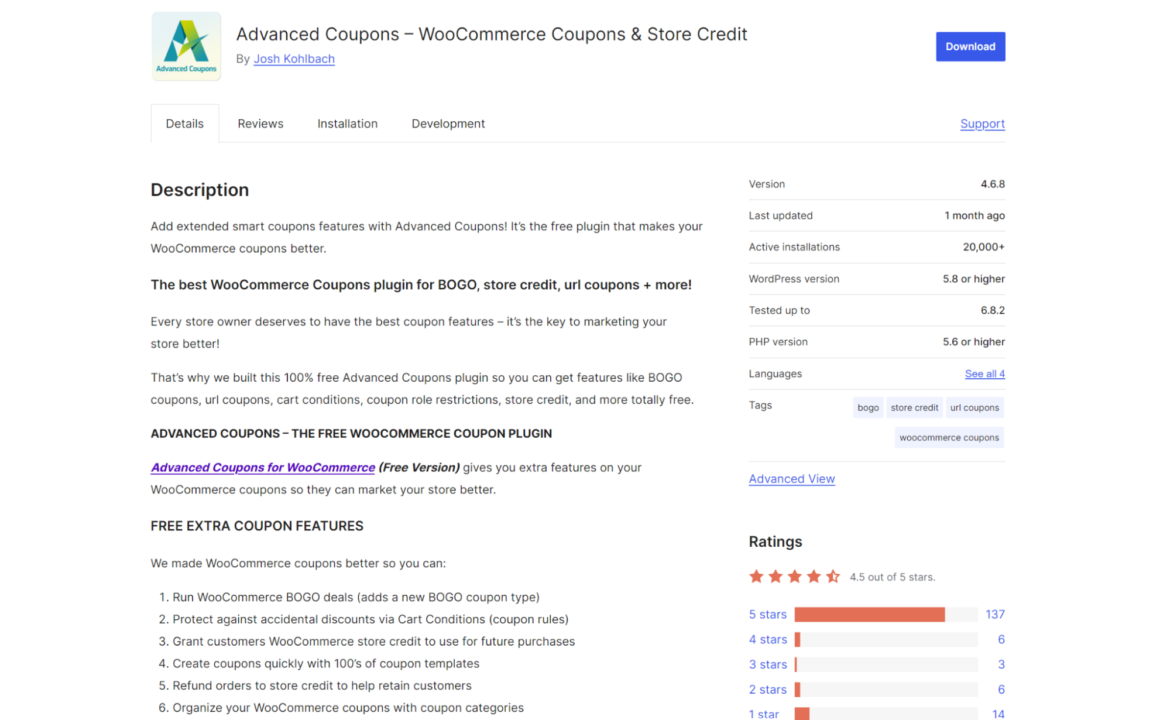Switch to the Reviews tab
This screenshot has height=720, width=1170.
click(x=260, y=124)
